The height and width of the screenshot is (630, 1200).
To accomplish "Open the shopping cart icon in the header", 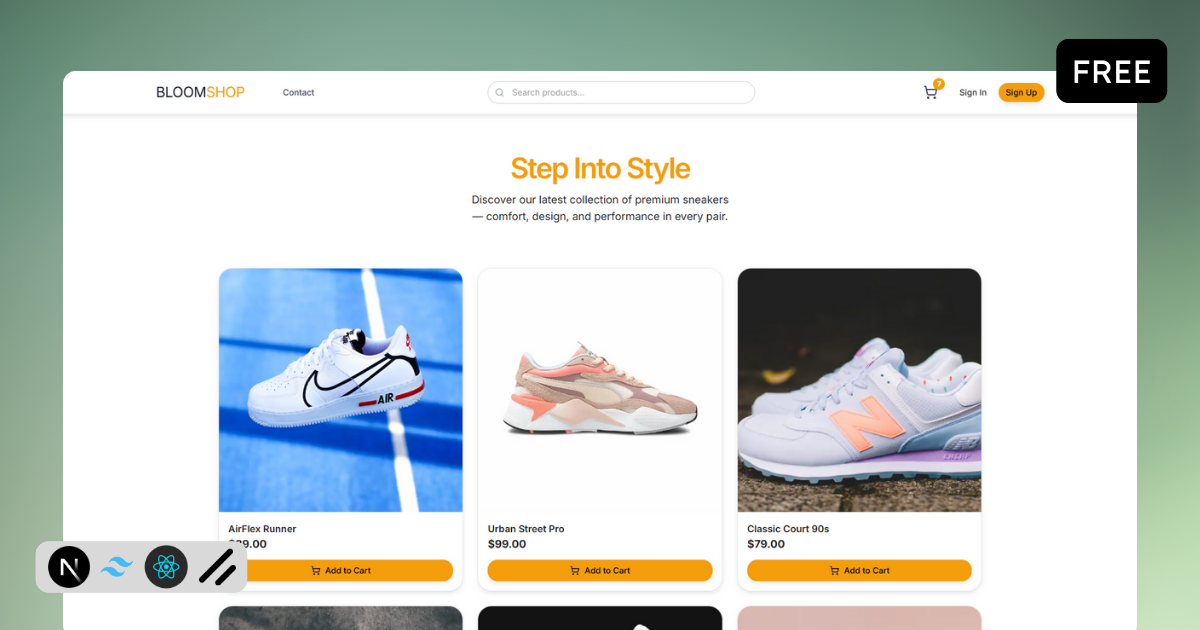I will 930,92.
